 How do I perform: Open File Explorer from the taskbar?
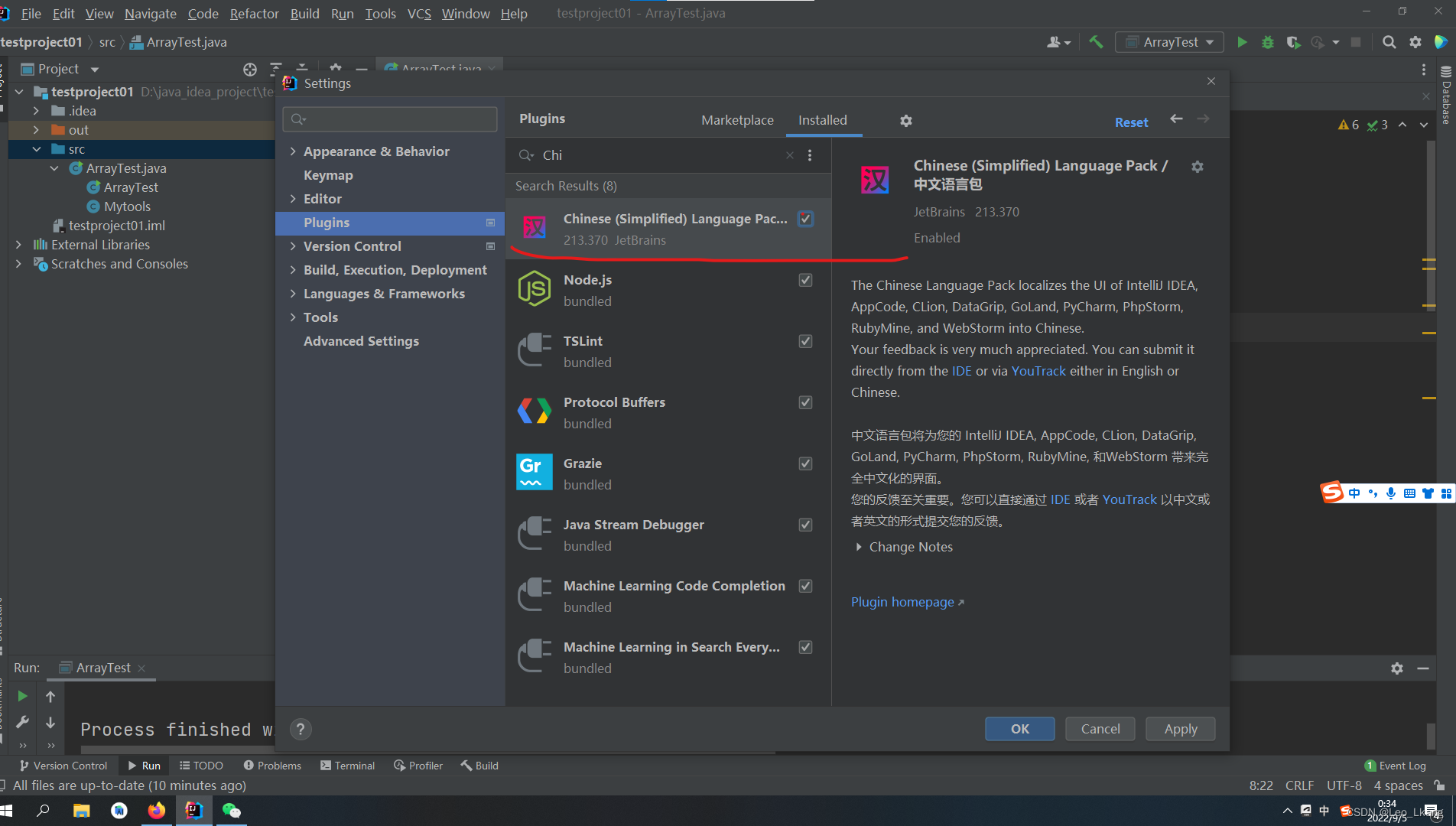[81, 811]
